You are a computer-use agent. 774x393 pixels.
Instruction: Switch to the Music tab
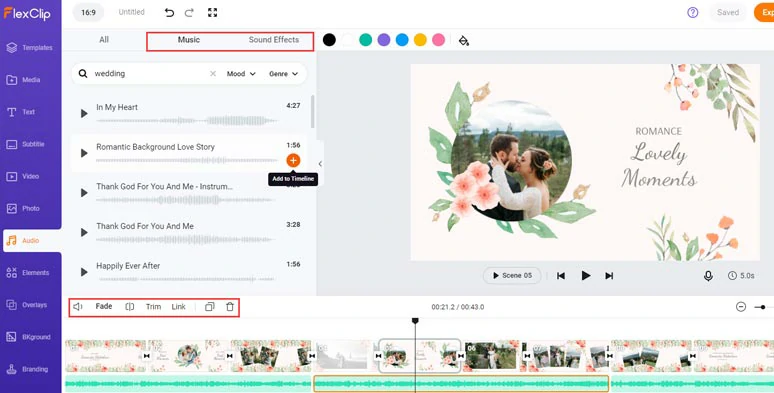click(x=189, y=39)
